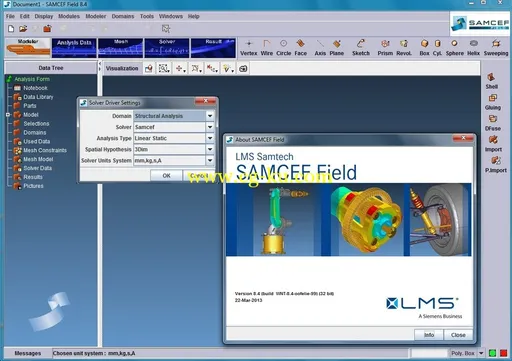Image resolution: width=512 pixels, height=361 pixels.
Task: Switch to the Mesh module tab
Action: (x=120, y=48)
